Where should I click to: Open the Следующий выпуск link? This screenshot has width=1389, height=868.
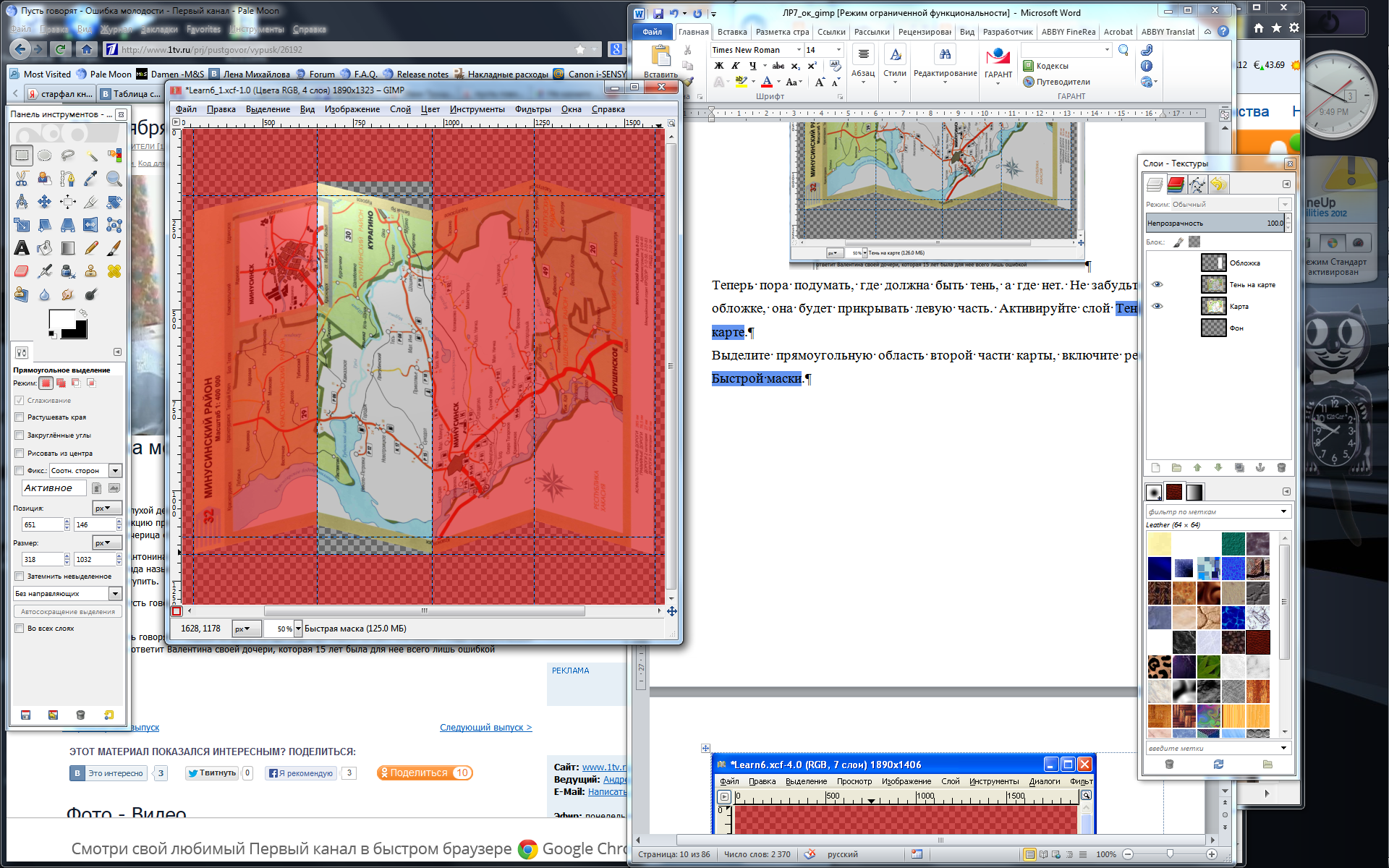[x=485, y=727]
